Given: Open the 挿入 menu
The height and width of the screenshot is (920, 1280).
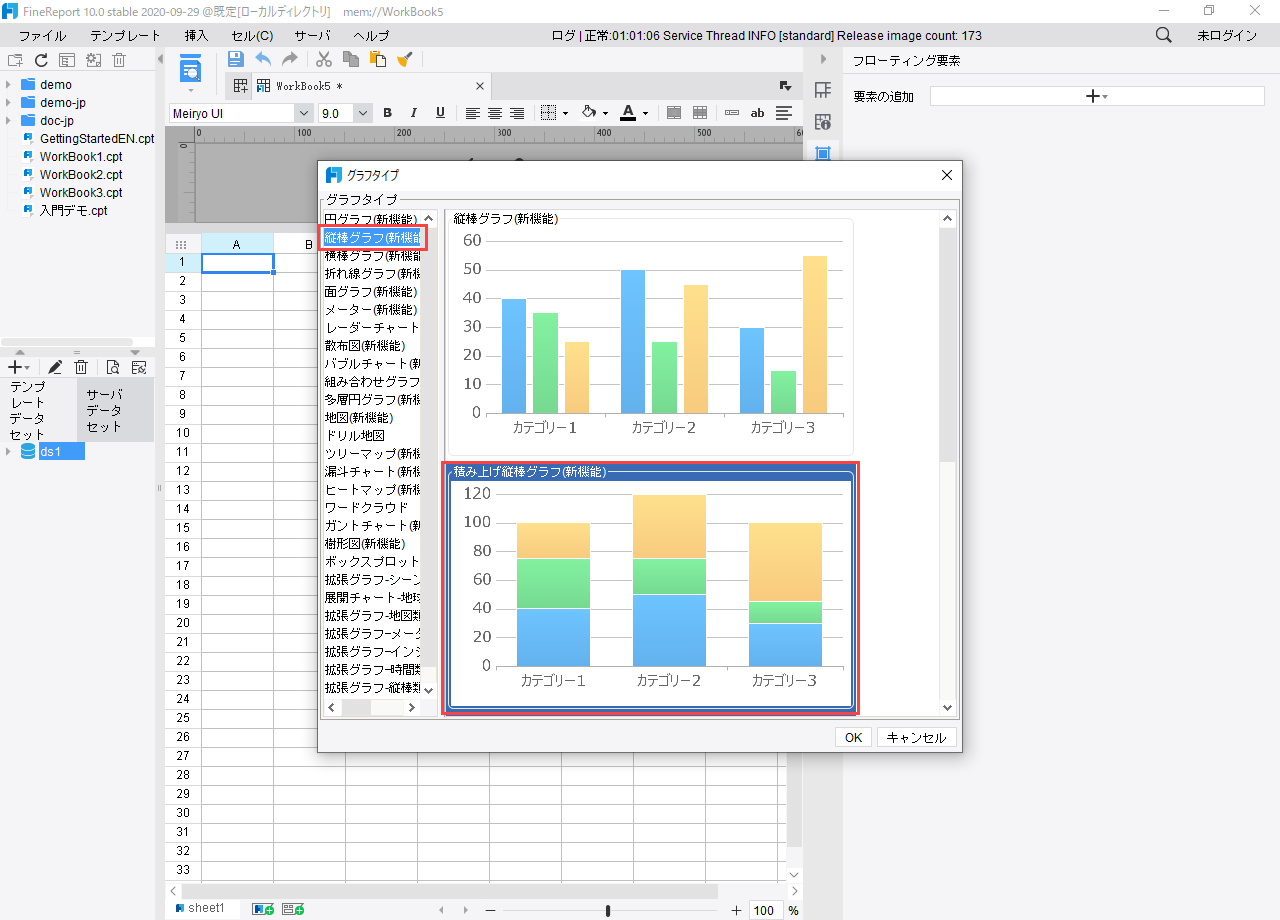Looking at the screenshot, I should pos(196,35).
